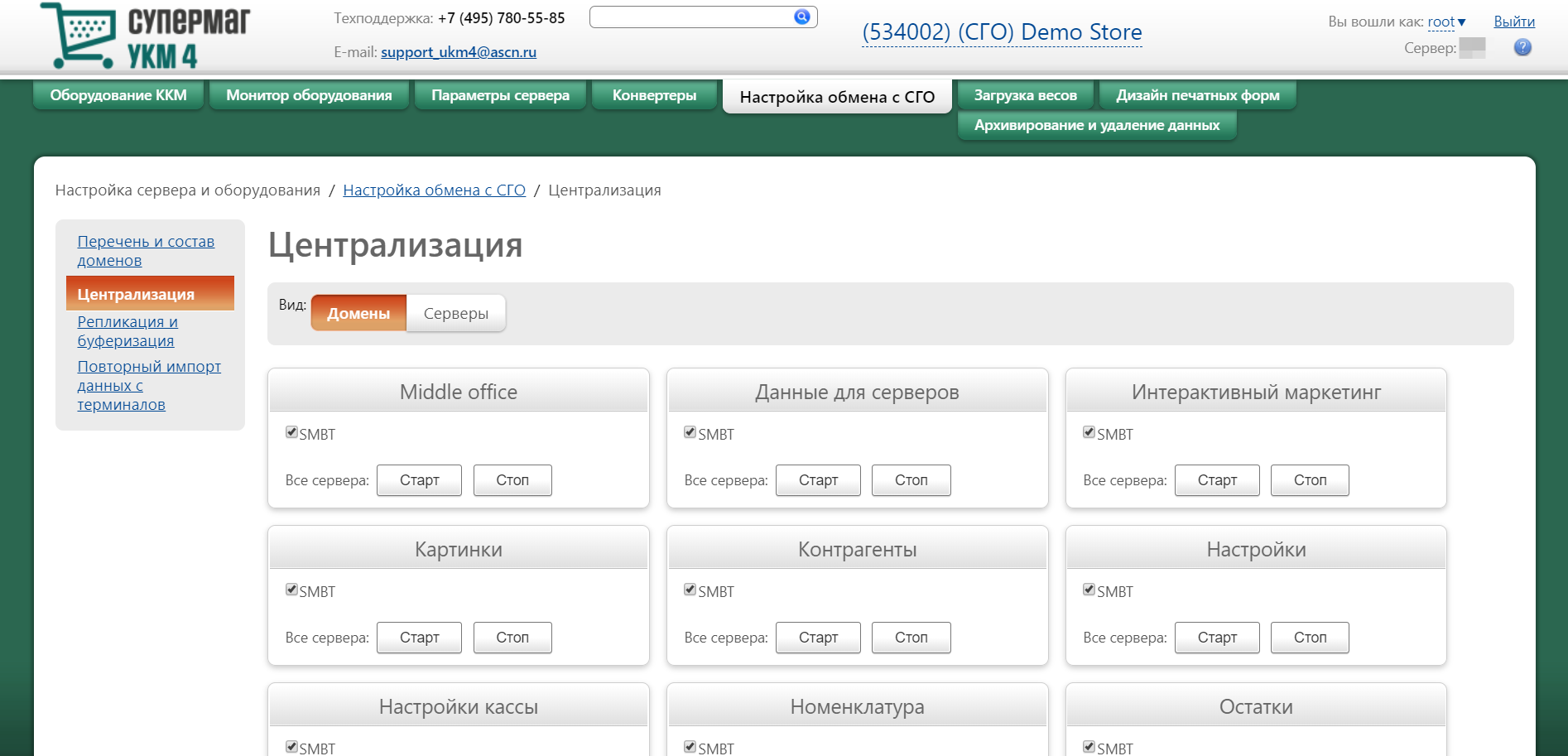Switch view to Домены
This screenshot has width=1568, height=756.
coord(358,313)
